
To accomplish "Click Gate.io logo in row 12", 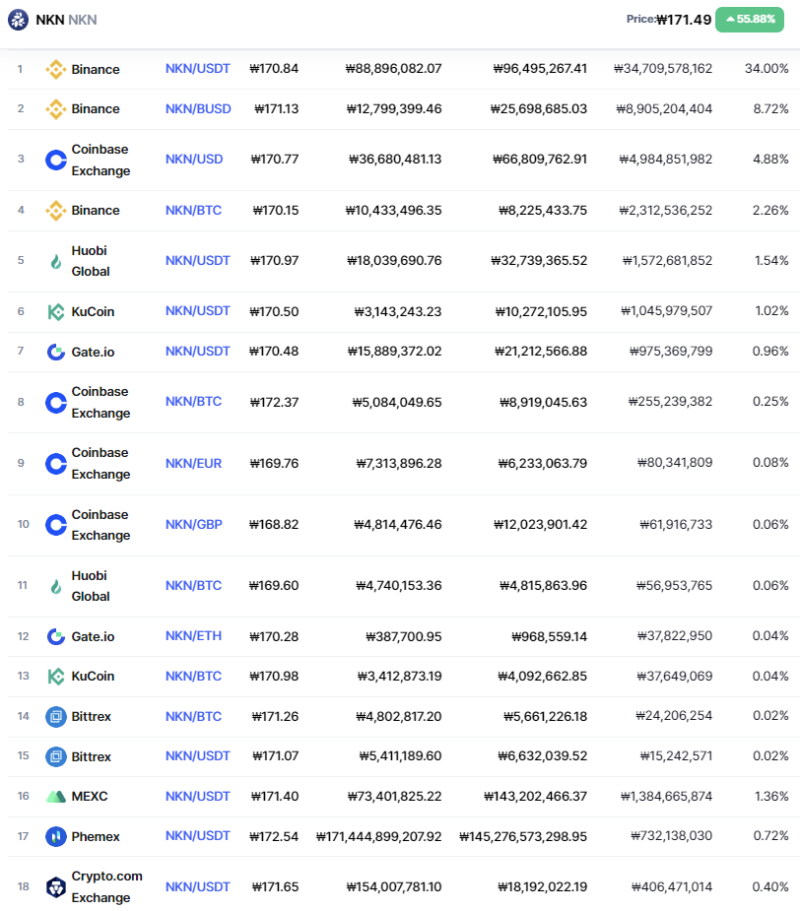I will (x=56, y=636).
